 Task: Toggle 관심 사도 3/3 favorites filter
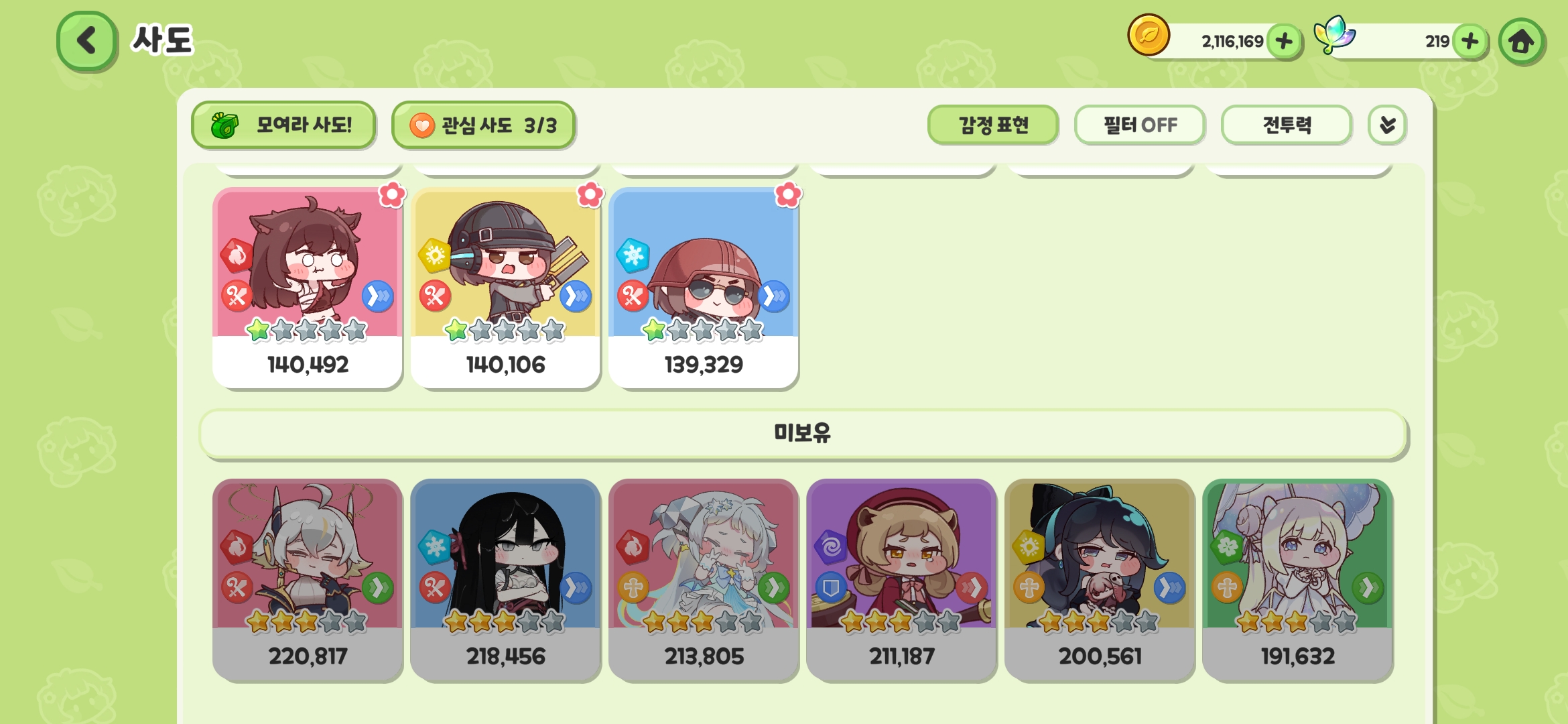[x=483, y=125]
